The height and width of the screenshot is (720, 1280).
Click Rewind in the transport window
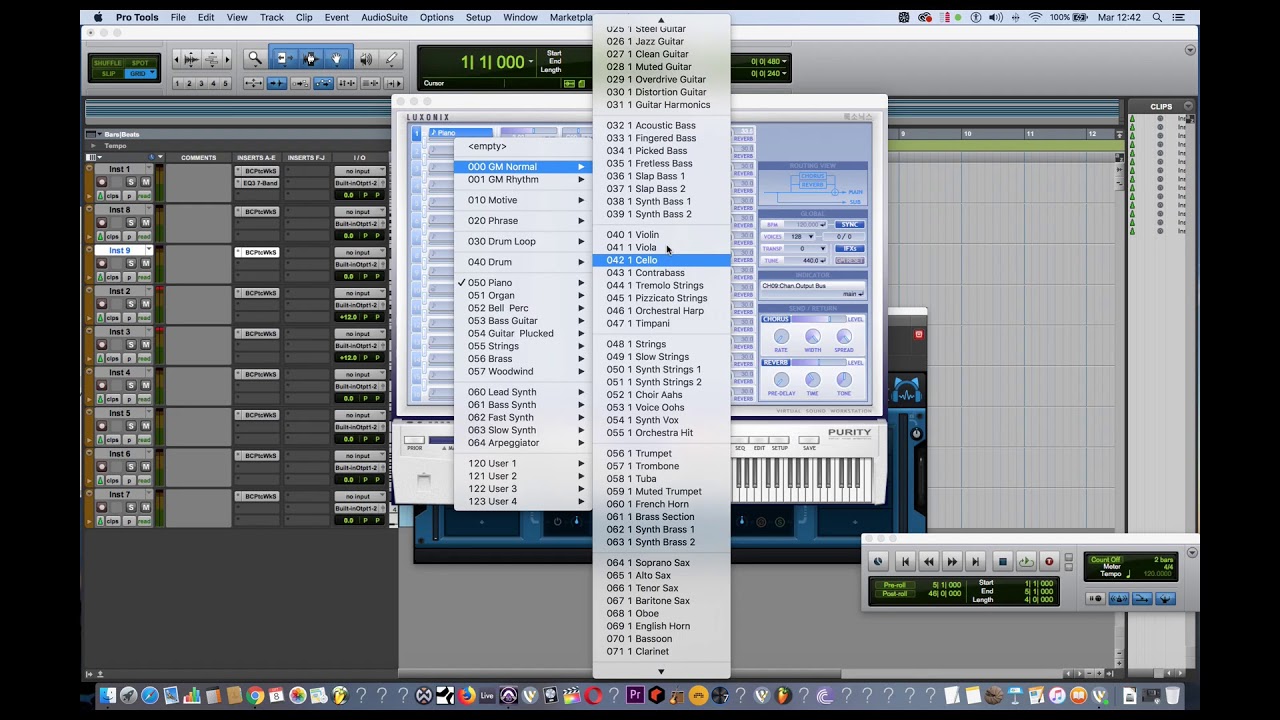[929, 562]
